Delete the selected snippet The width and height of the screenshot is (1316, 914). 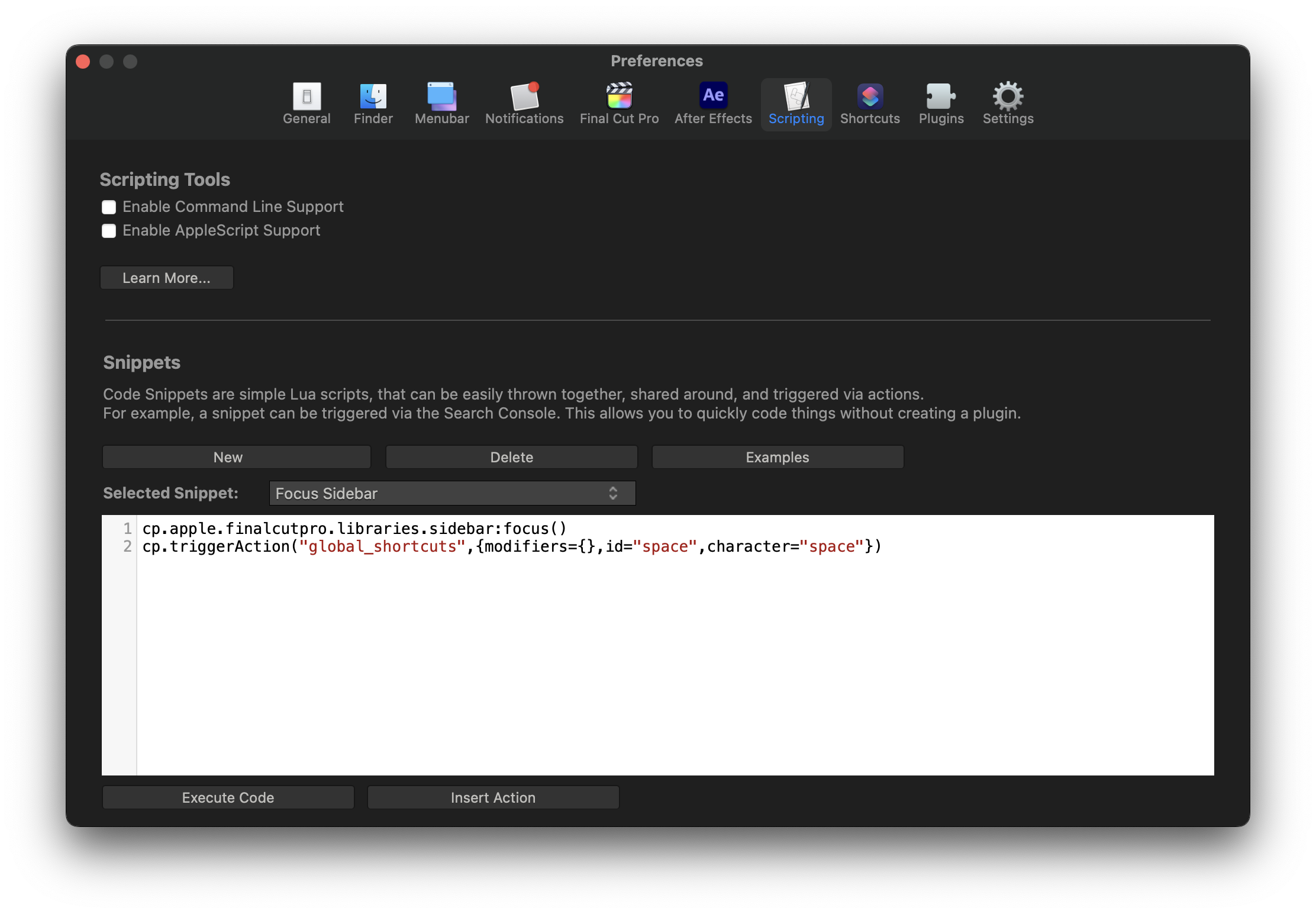tap(511, 457)
